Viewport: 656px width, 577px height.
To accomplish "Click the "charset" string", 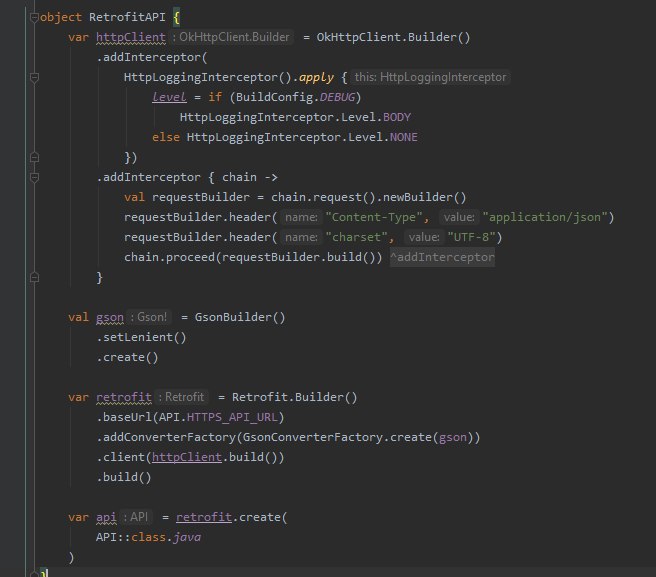I will (x=356, y=237).
